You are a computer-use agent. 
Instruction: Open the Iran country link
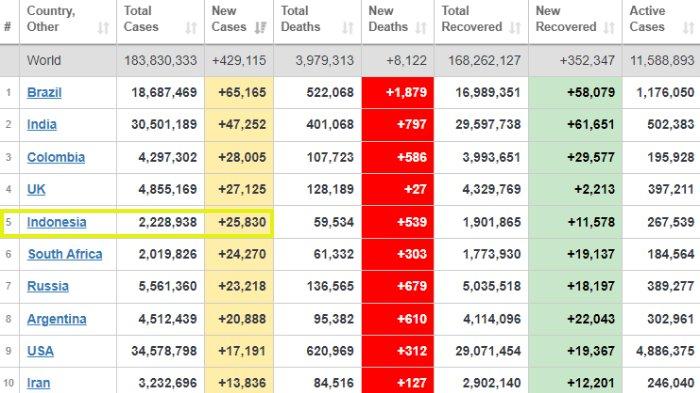point(38,383)
